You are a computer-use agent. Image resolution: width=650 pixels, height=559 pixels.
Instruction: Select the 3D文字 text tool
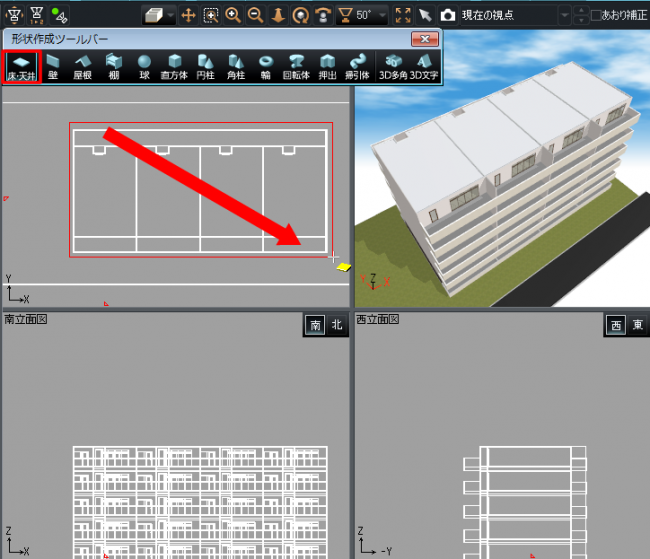[x=424, y=67]
